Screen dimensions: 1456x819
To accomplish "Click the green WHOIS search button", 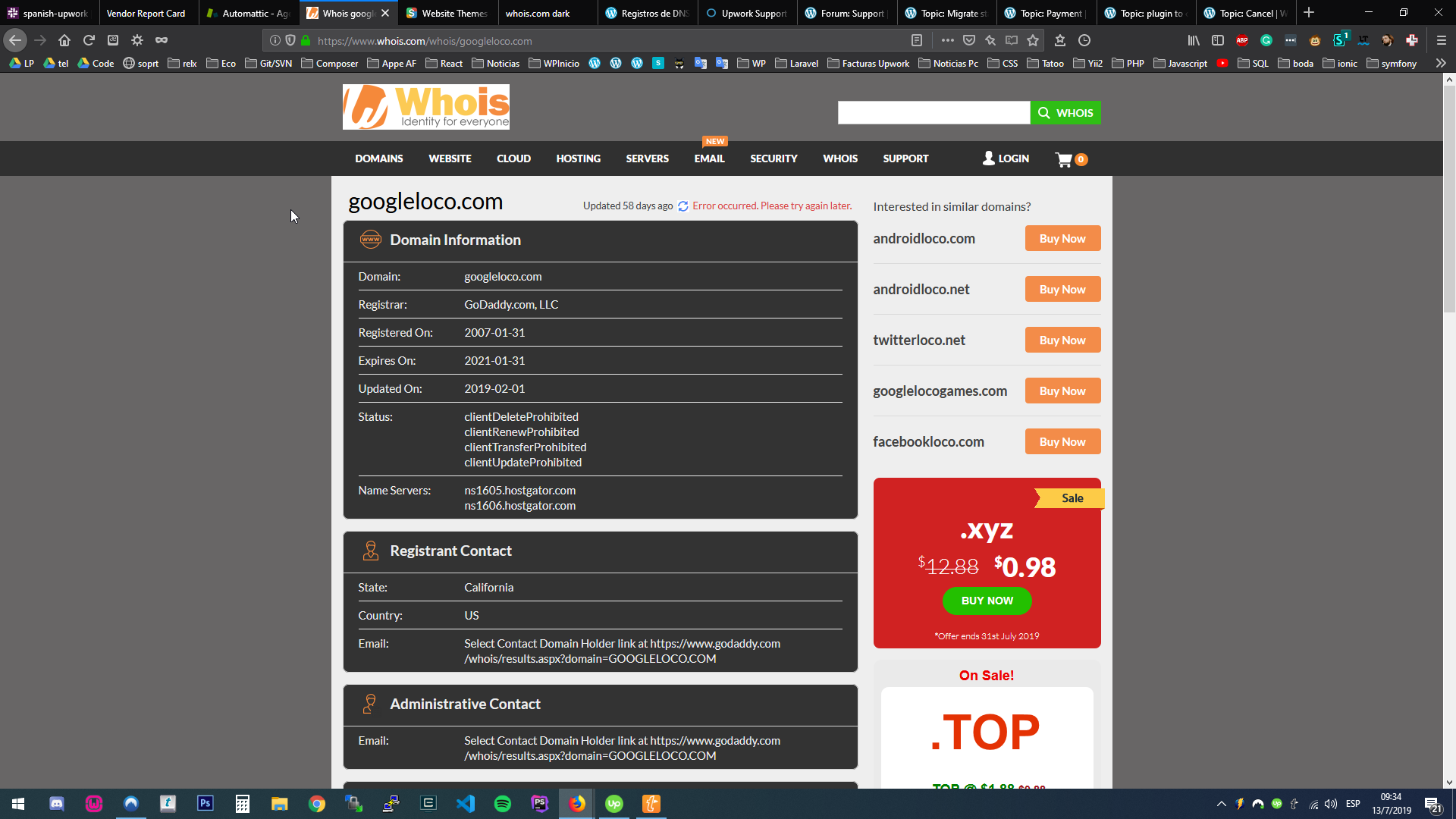I will (x=1065, y=113).
